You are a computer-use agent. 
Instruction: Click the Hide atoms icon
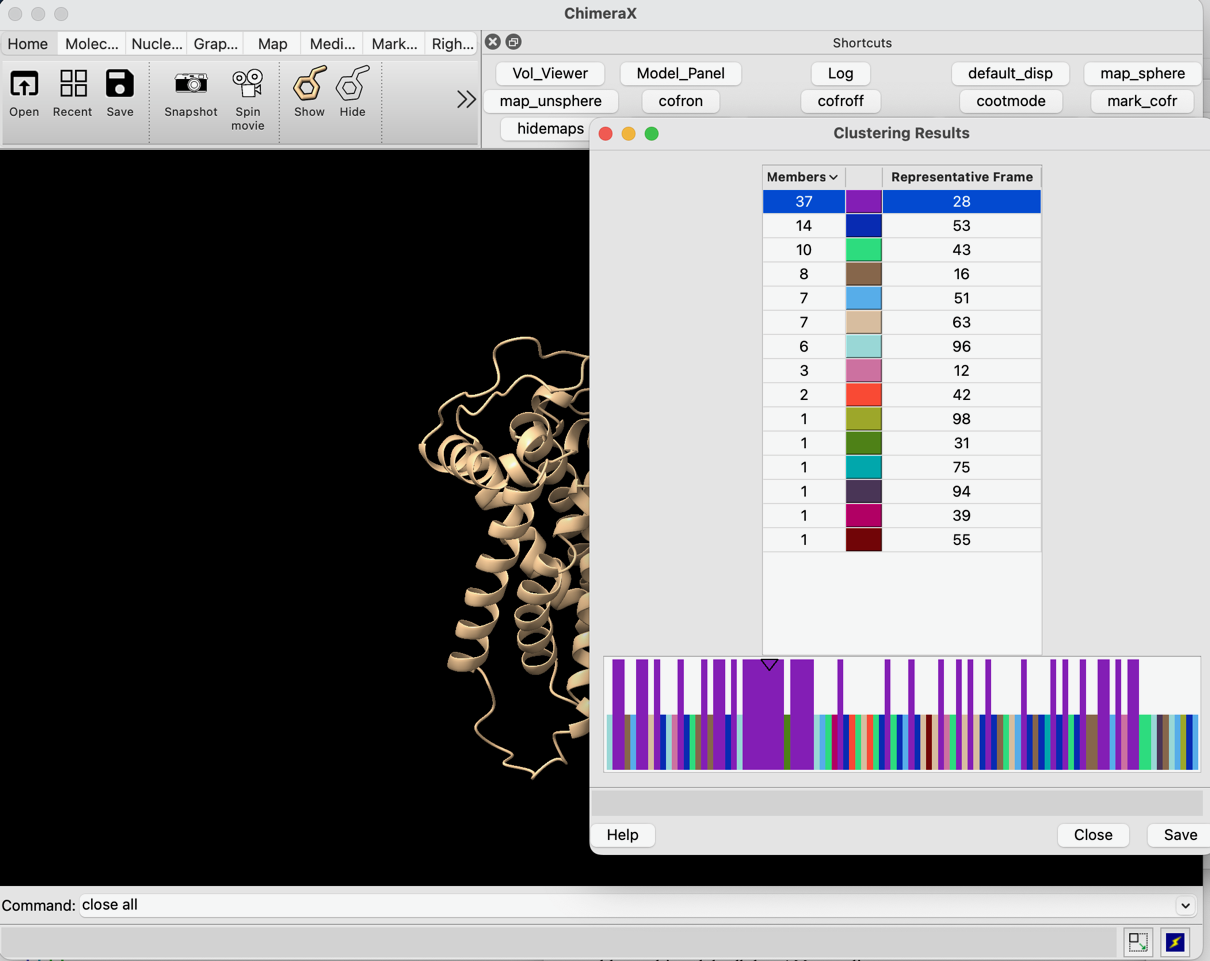click(352, 92)
